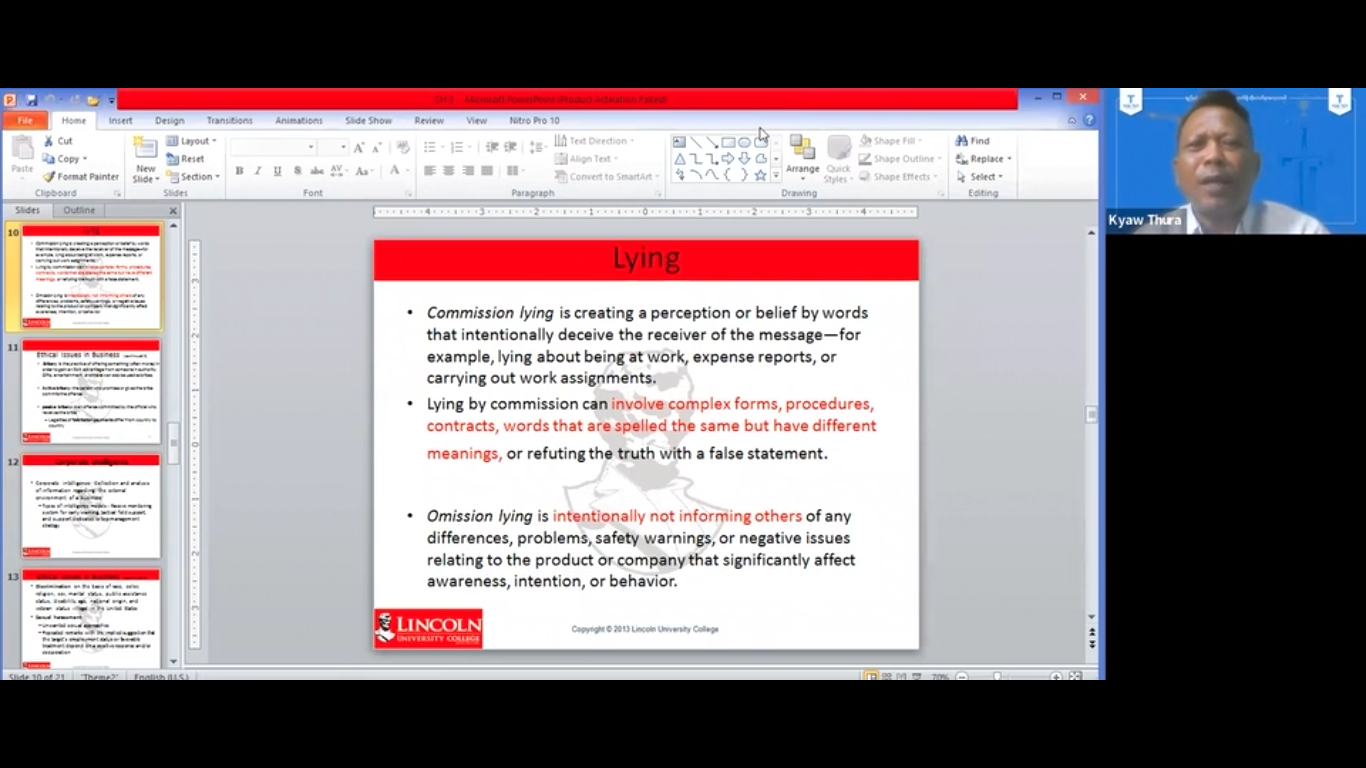Open the Select dropdown in Editing group

(x=979, y=177)
